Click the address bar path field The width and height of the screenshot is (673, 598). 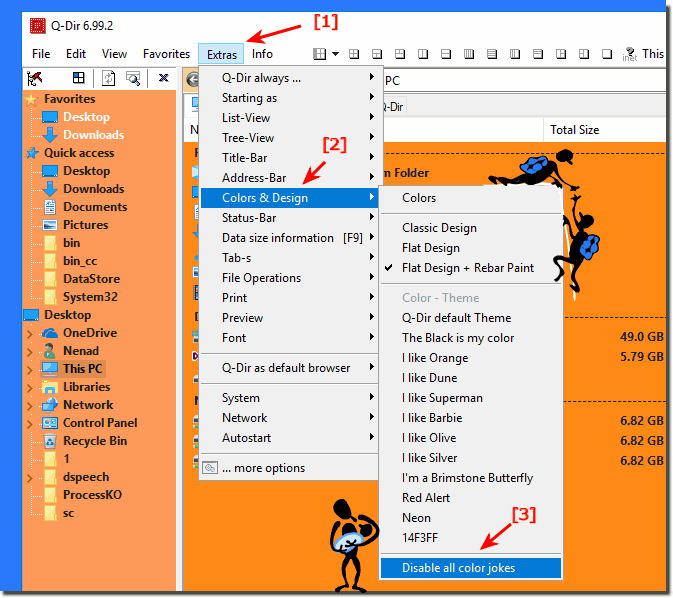tap(524, 80)
